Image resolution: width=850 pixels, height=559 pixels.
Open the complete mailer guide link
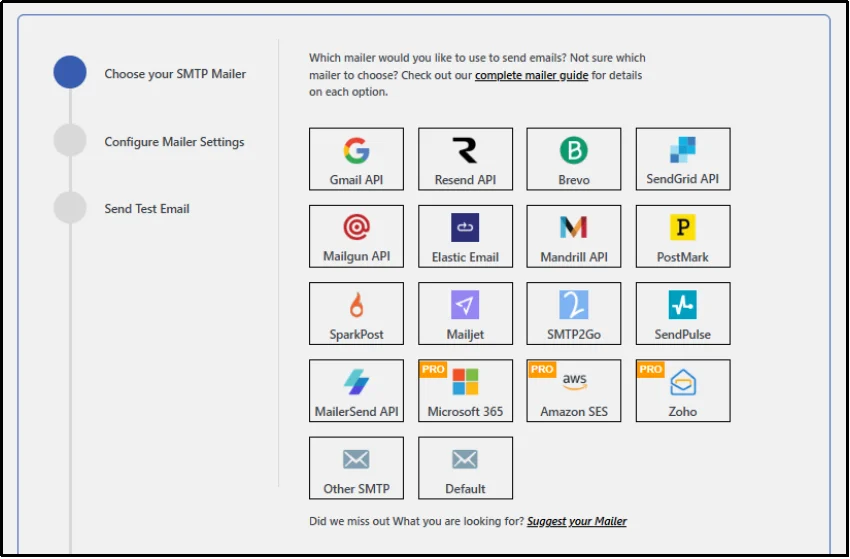click(x=531, y=75)
